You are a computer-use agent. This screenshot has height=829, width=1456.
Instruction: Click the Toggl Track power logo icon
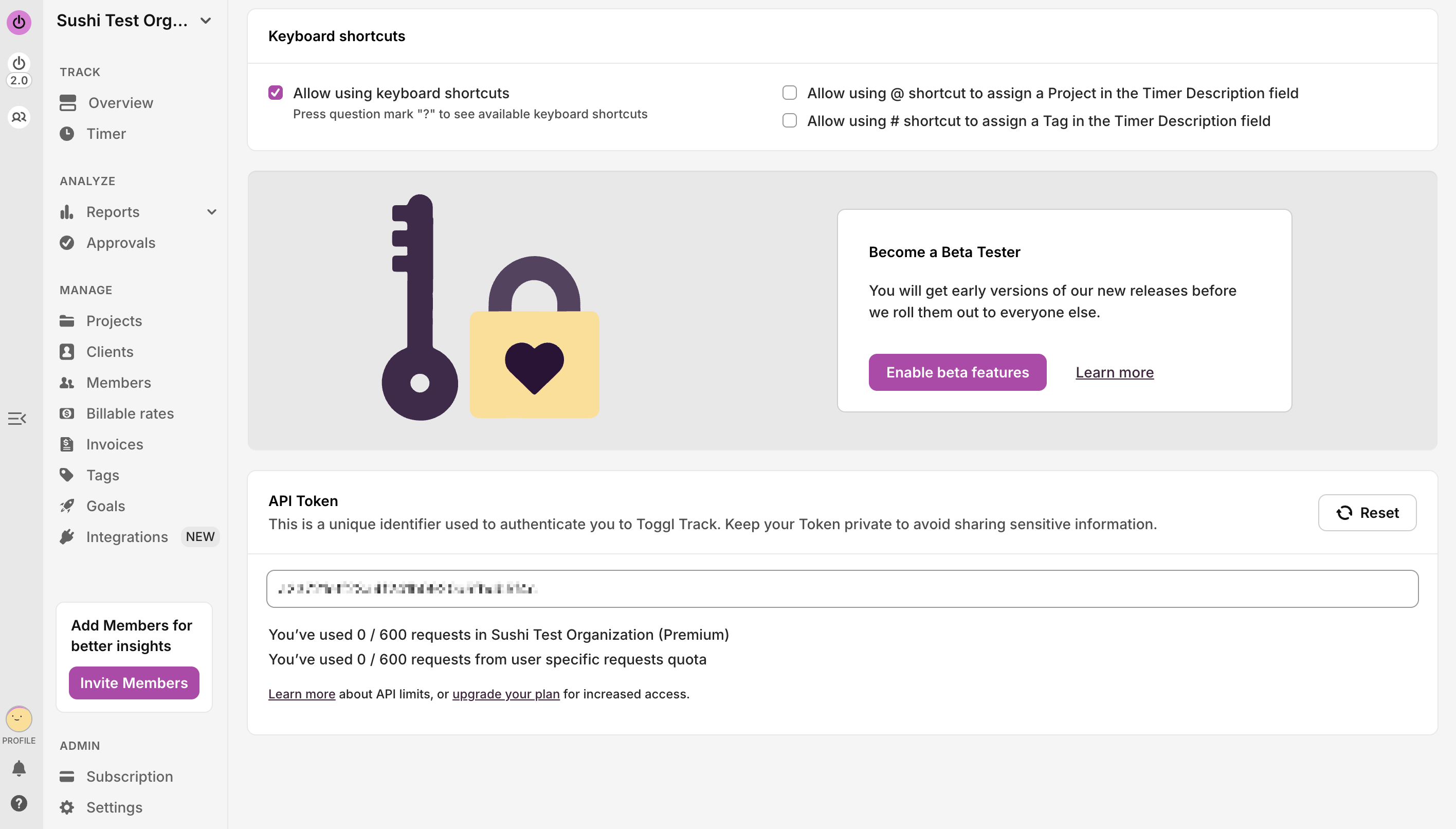pyautogui.click(x=19, y=22)
